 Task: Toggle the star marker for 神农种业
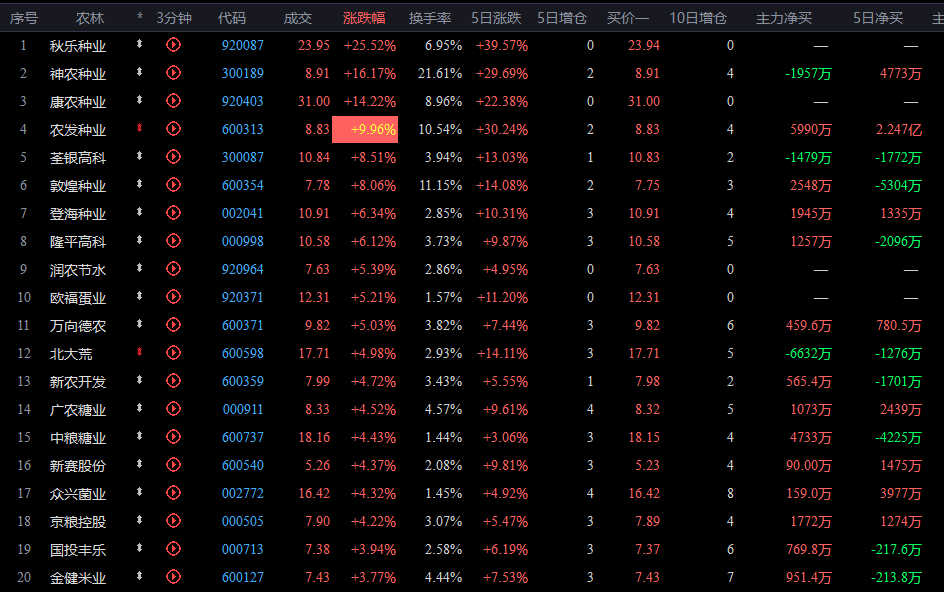[140, 73]
